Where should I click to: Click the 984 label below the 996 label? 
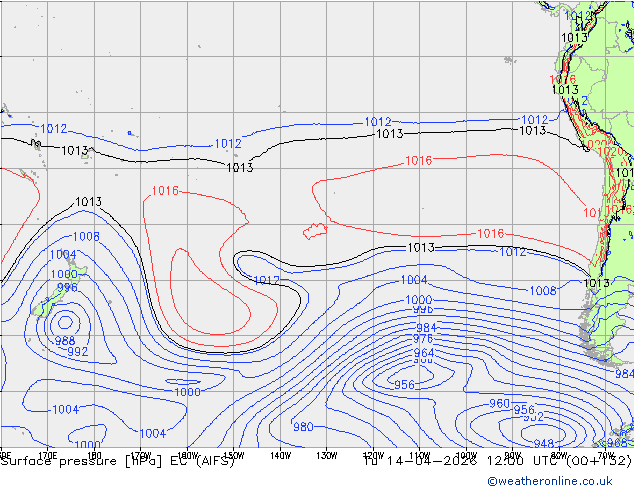point(426,327)
